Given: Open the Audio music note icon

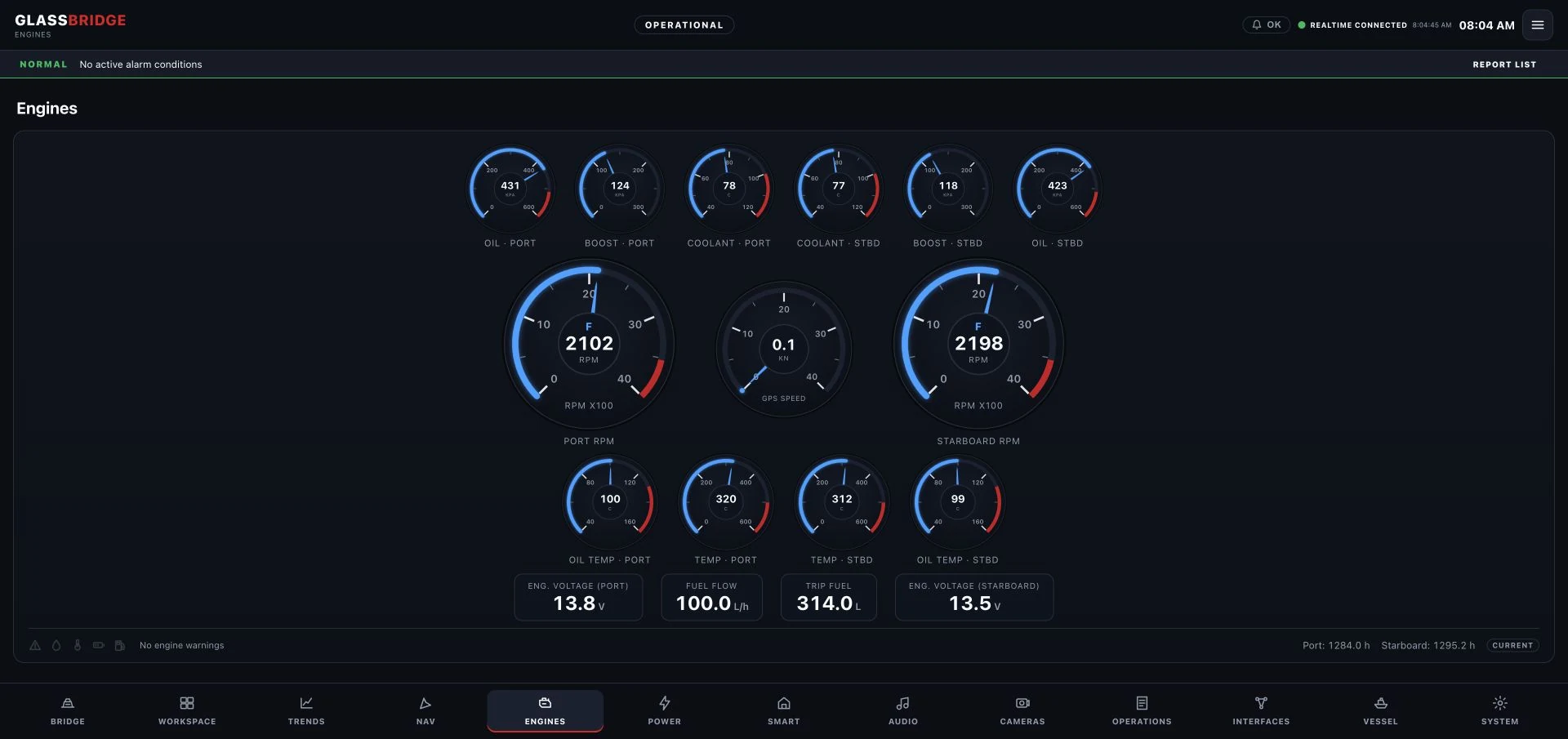Looking at the screenshot, I should [903, 703].
